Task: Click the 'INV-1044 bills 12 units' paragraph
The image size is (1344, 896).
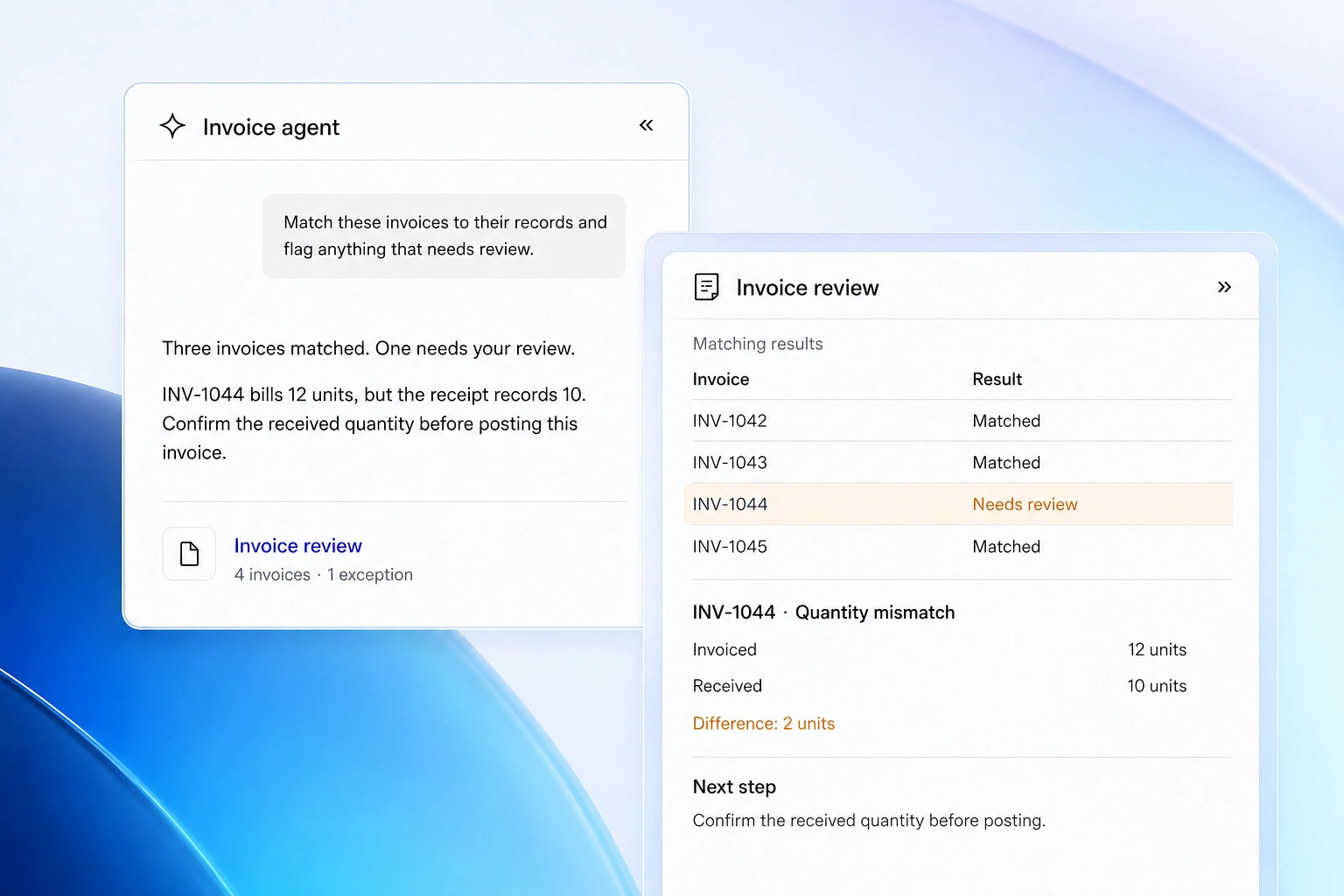Action: tap(374, 423)
